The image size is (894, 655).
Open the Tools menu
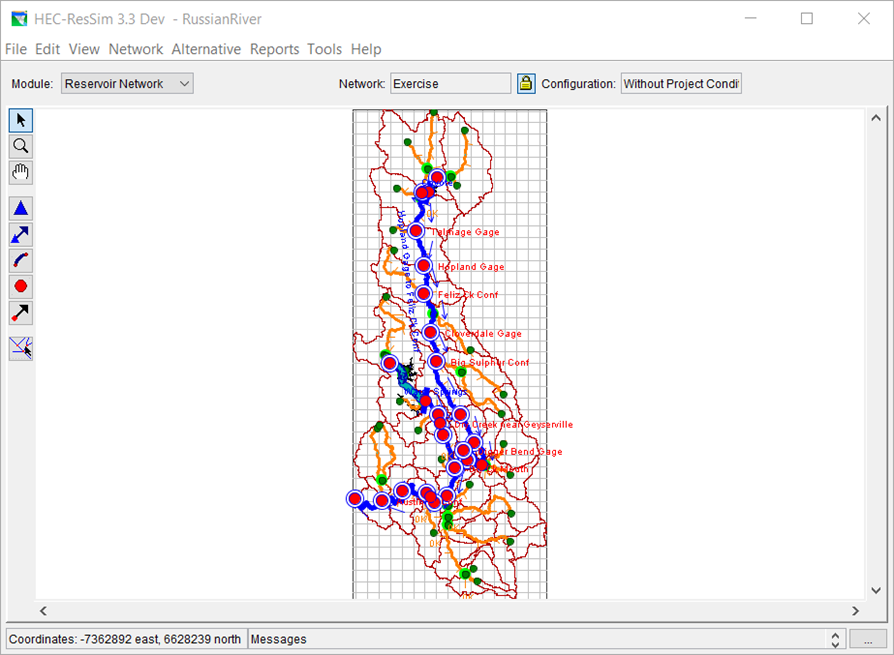[324, 49]
